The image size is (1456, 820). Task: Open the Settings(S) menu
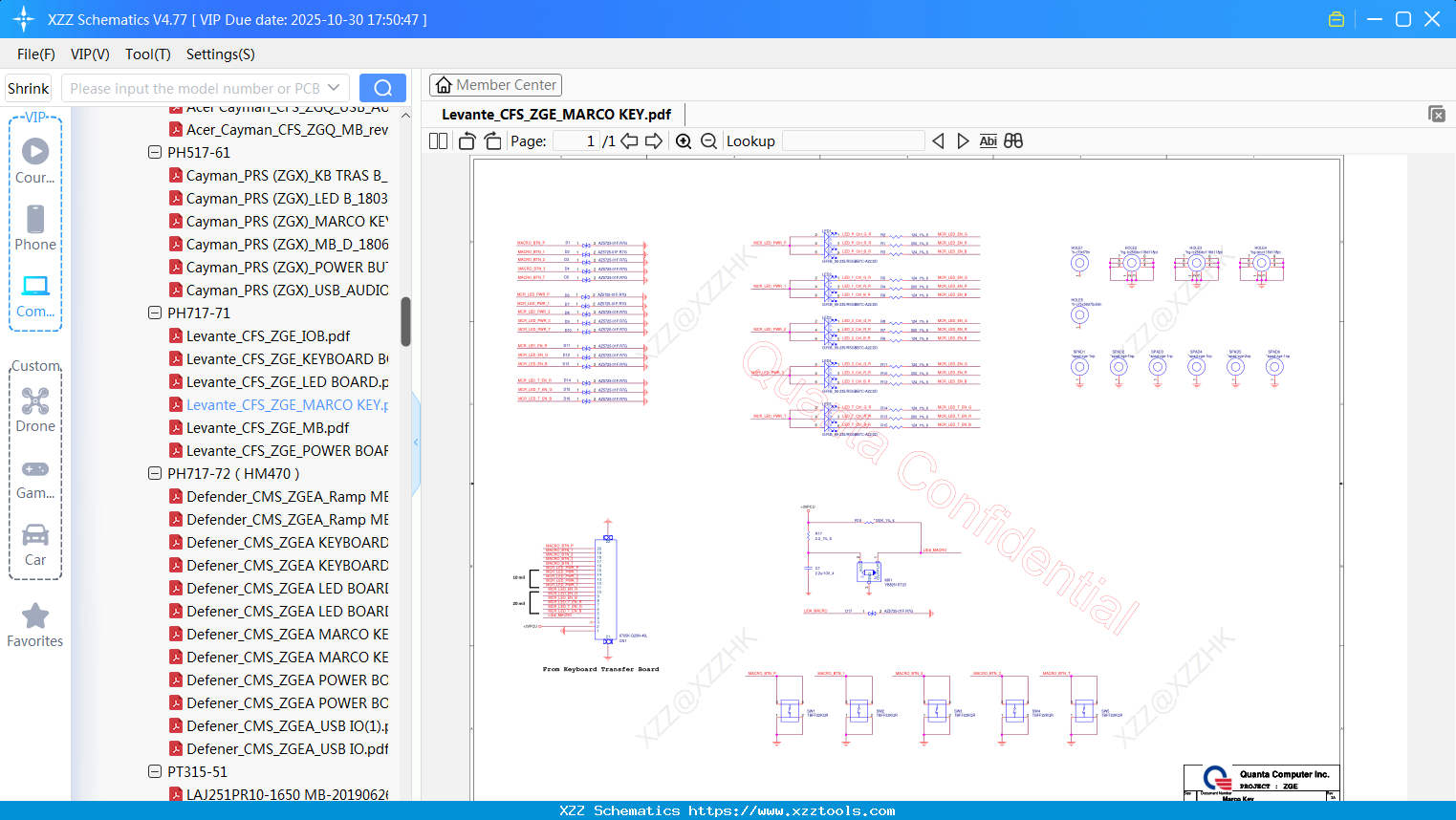click(220, 54)
